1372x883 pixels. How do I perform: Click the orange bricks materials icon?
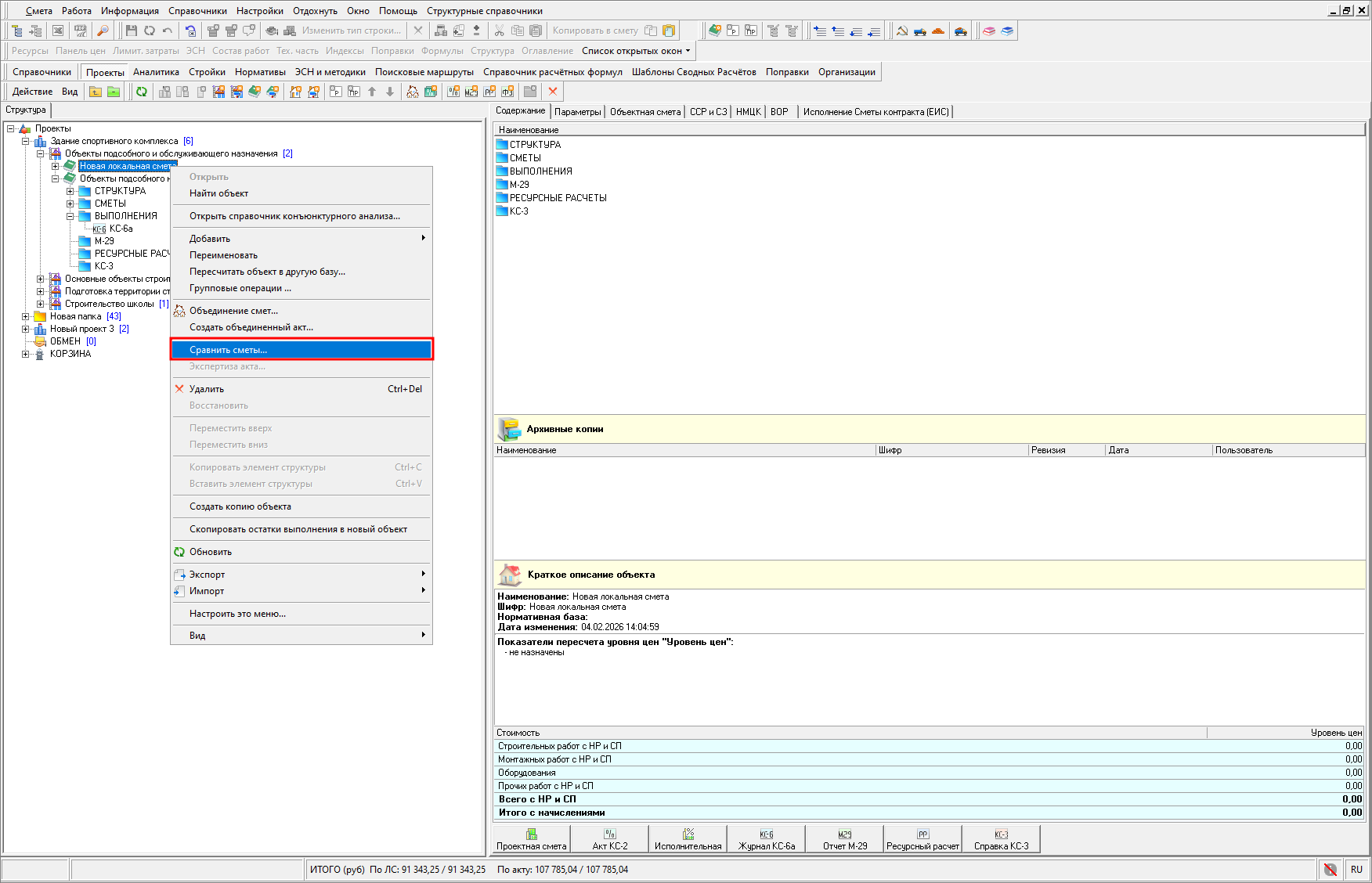(938, 31)
